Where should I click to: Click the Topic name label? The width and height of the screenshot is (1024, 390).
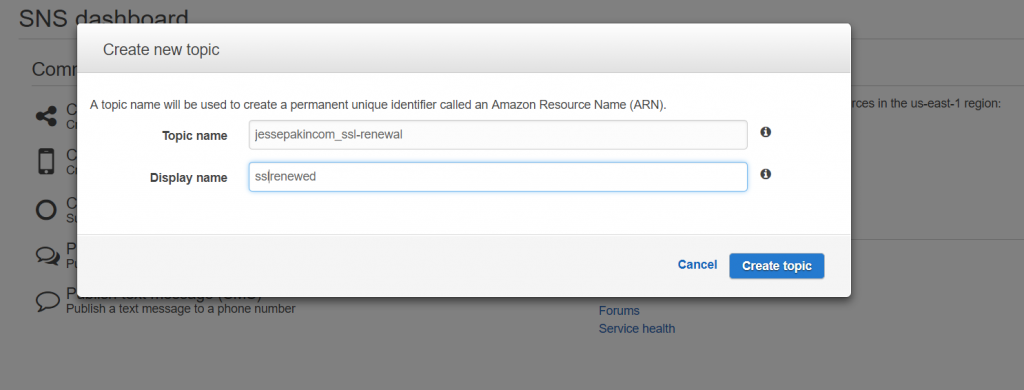point(195,136)
